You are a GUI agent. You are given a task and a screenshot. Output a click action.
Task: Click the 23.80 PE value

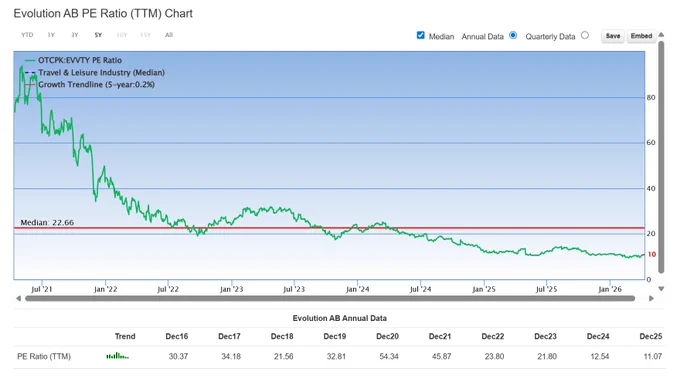click(x=494, y=356)
